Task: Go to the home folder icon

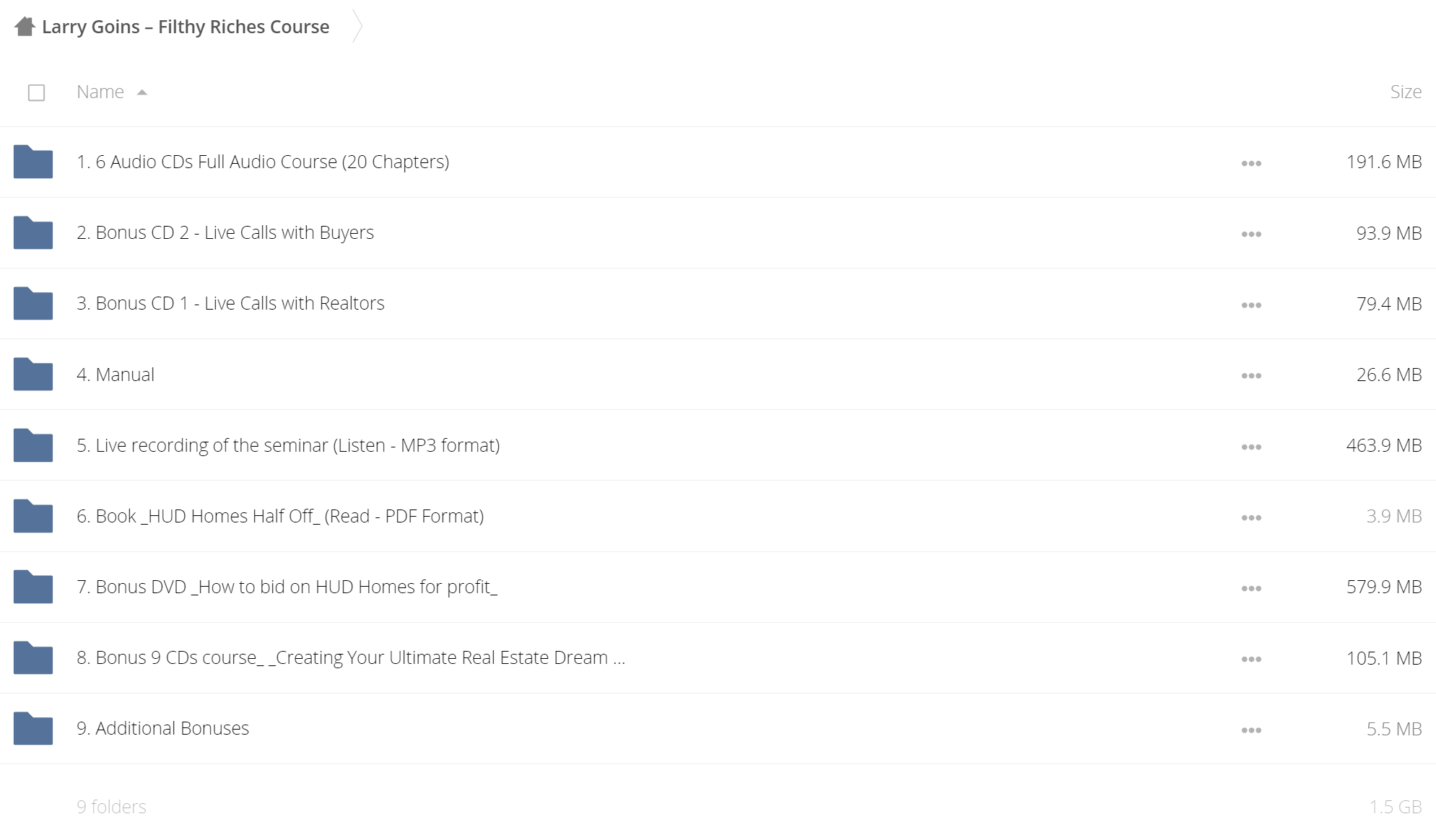Action: click(x=25, y=27)
